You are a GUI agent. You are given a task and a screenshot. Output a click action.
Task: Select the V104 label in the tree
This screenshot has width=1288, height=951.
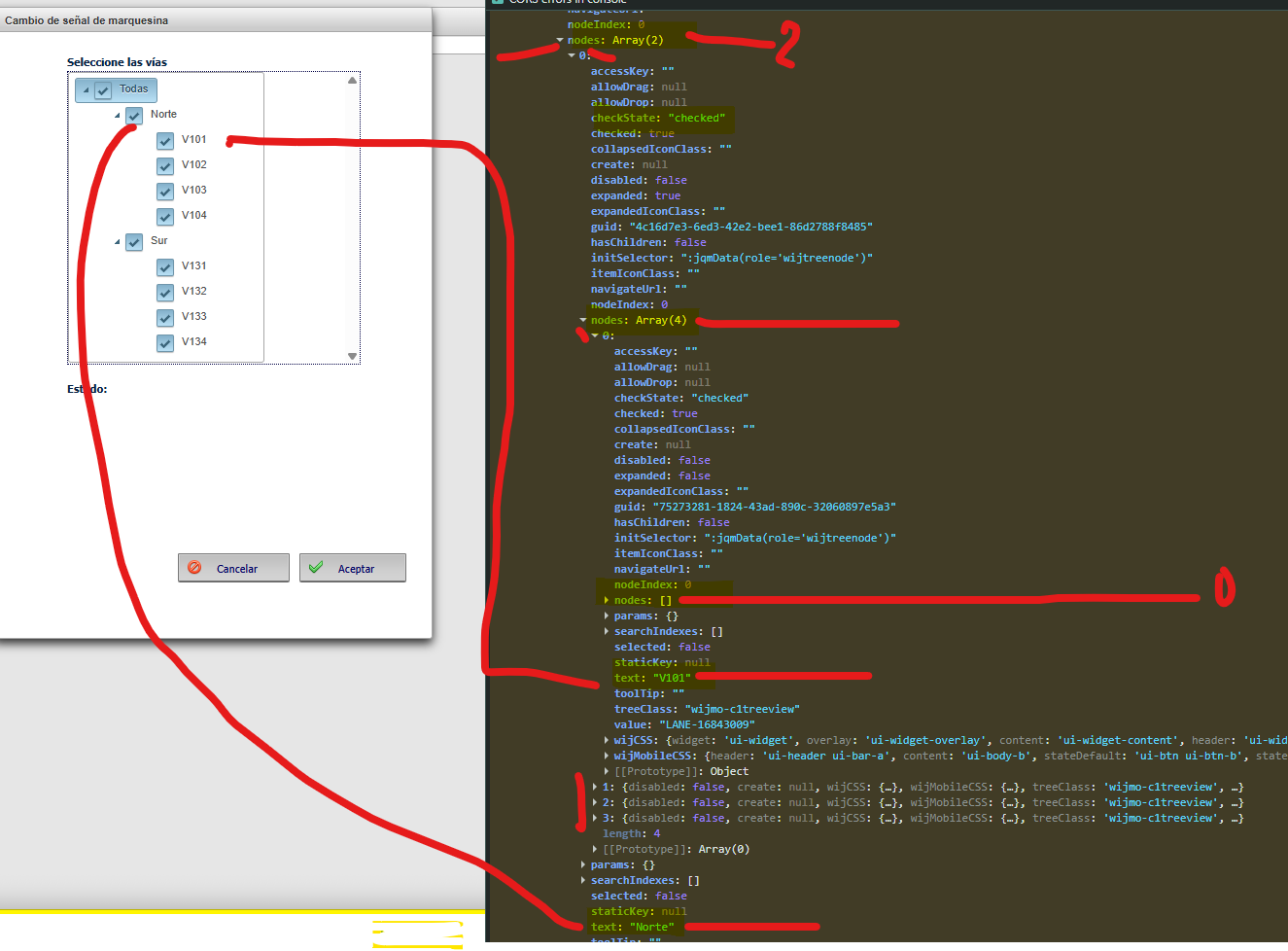click(x=193, y=216)
